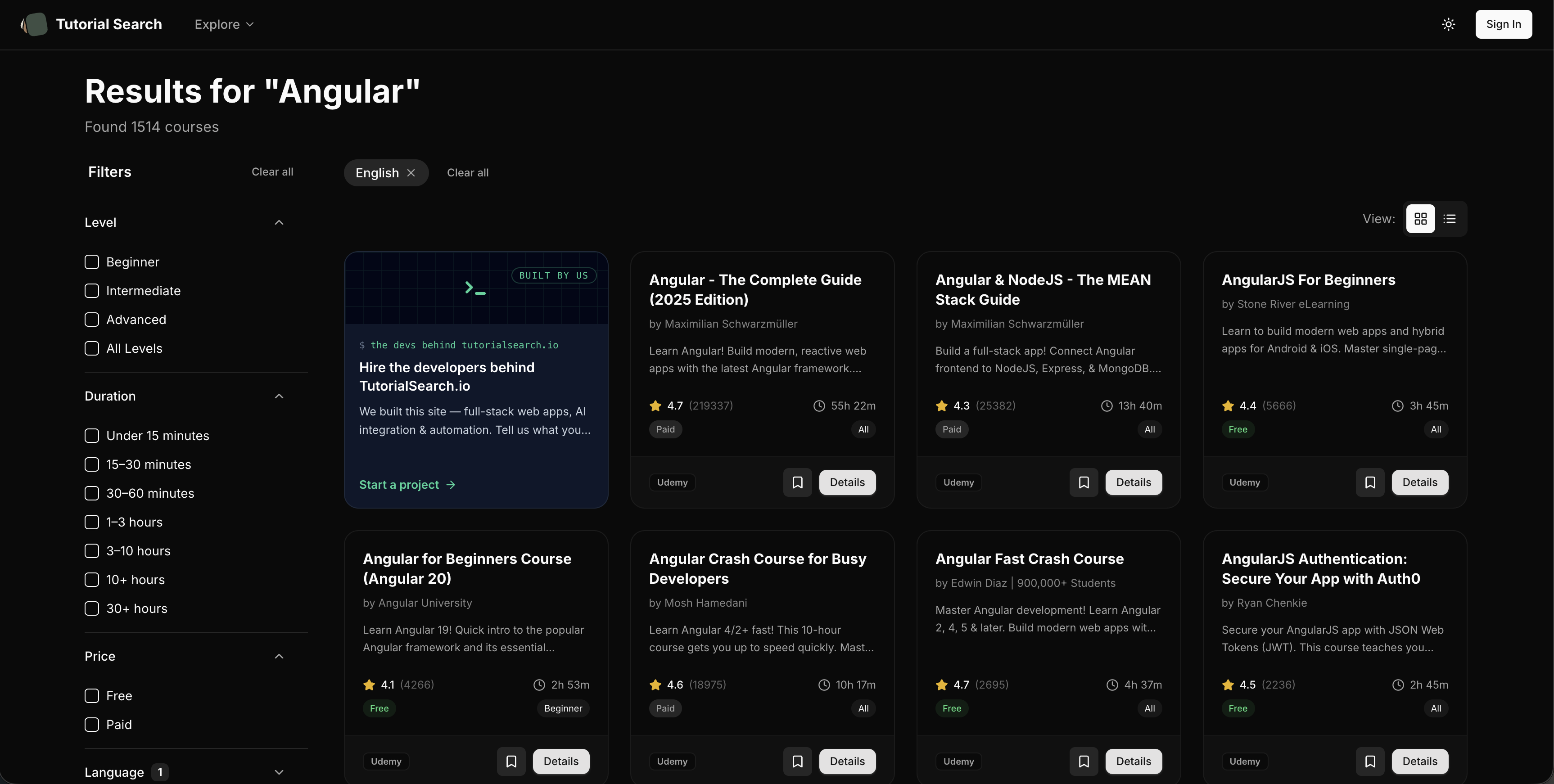The width and height of the screenshot is (1554, 784).
Task: Click Free badge on AngularJS Authentication card
Action: pyautogui.click(x=1237, y=708)
